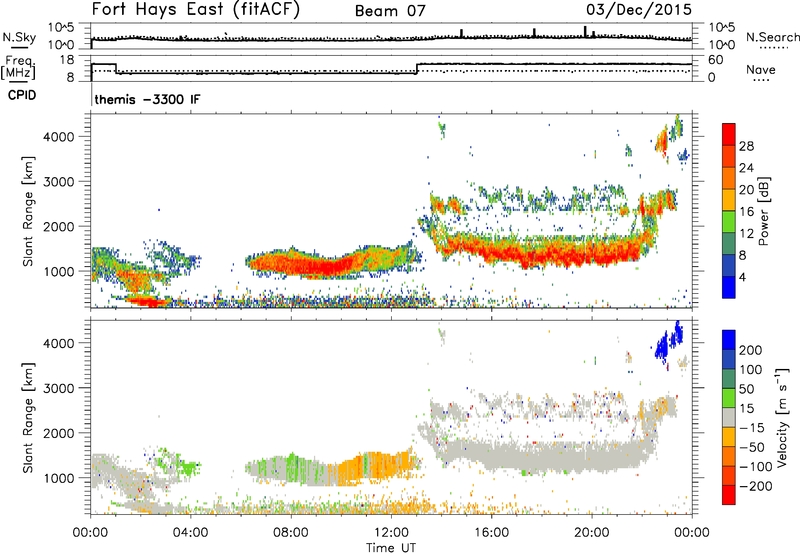Click the '12:00' time tick label
The image size is (800, 554).
point(391,533)
